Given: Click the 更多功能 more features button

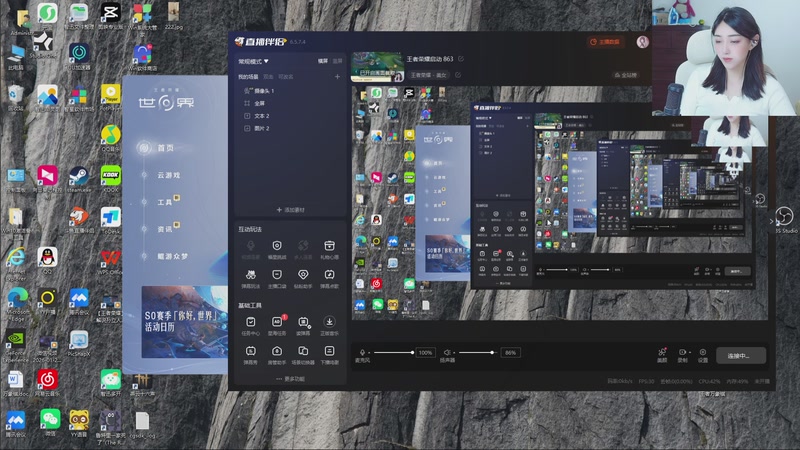Looking at the screenshot, I should click(290, 379).
